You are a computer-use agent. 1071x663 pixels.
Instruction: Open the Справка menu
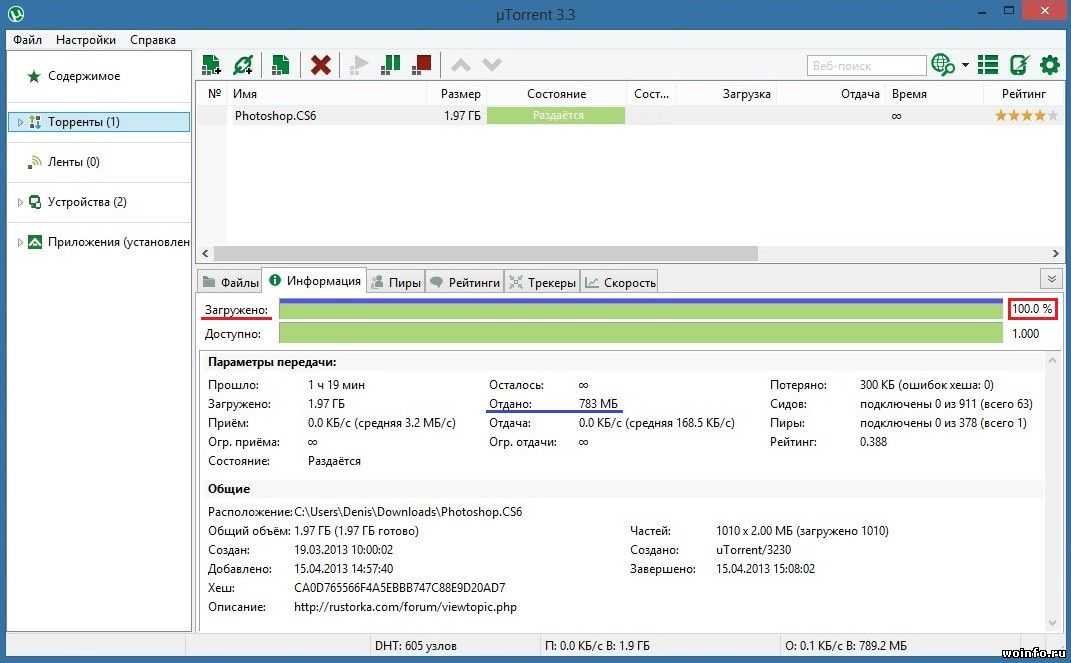tap(153, 40)
